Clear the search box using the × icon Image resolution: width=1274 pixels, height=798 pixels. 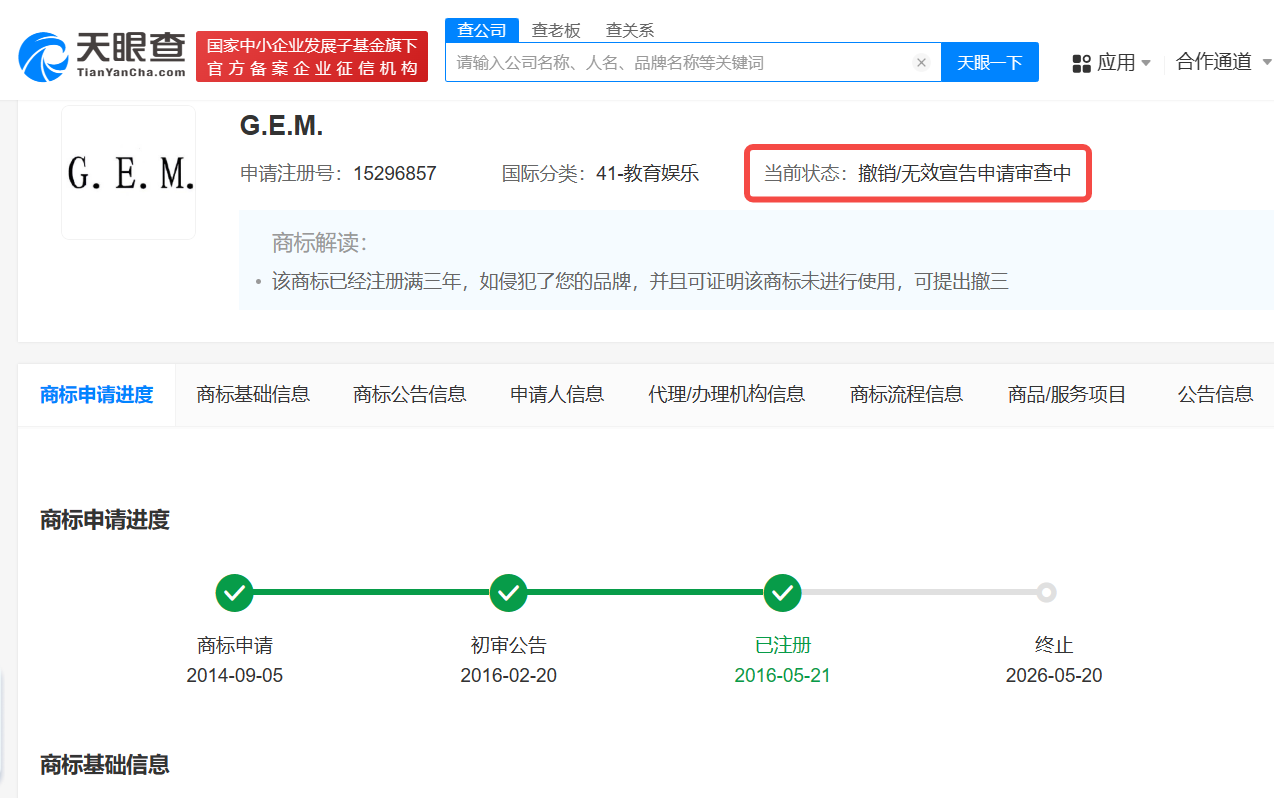921,61
